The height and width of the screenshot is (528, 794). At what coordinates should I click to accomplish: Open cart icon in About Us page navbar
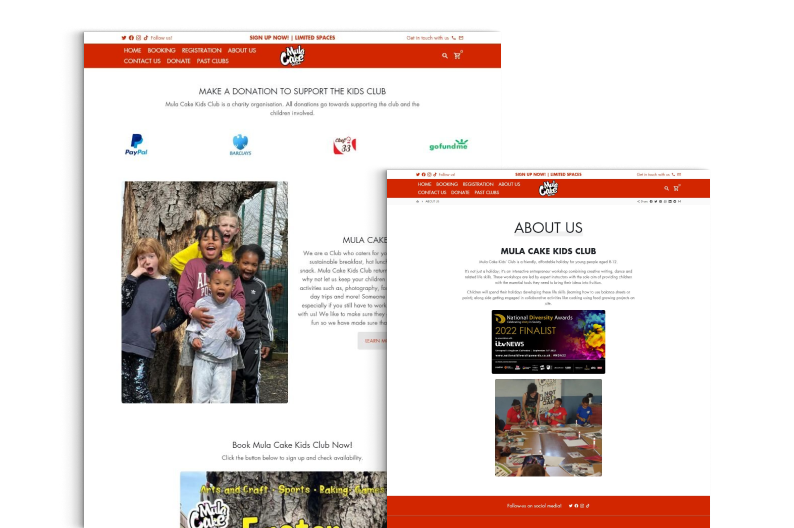pos(676,188)
